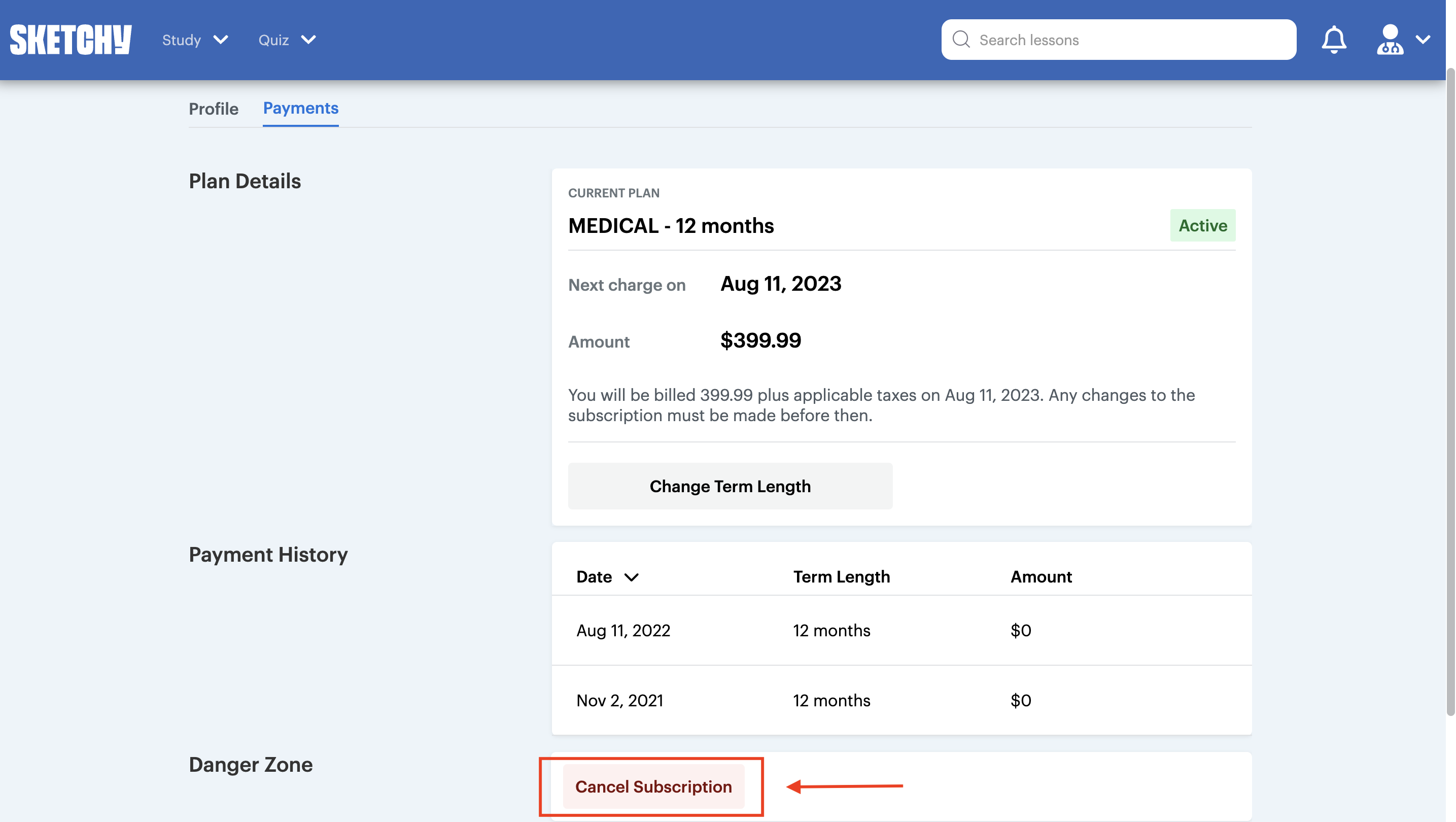Click the Change Term Length button
Screen dimensions: 1456x822
click(730, 486)
